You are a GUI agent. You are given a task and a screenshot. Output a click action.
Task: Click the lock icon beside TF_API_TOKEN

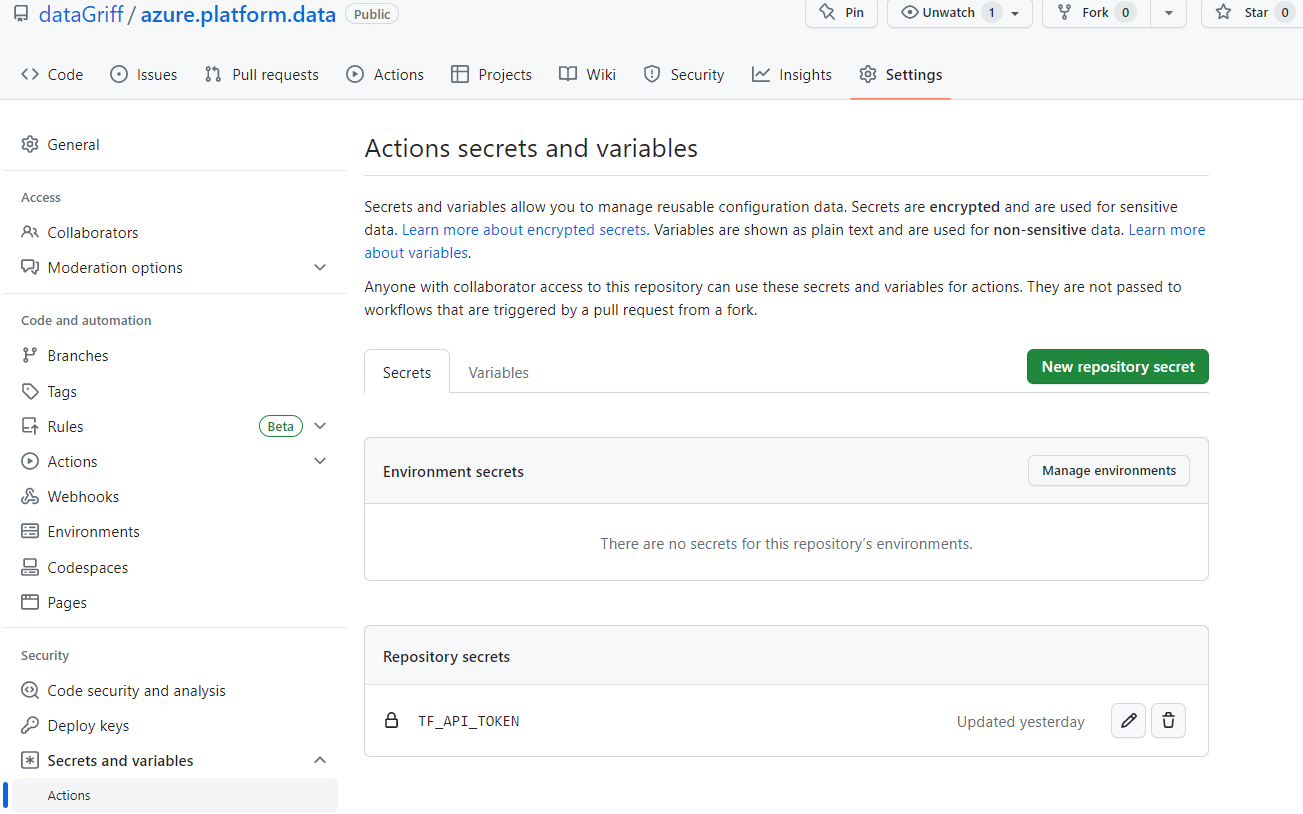(x=392, y=721)
